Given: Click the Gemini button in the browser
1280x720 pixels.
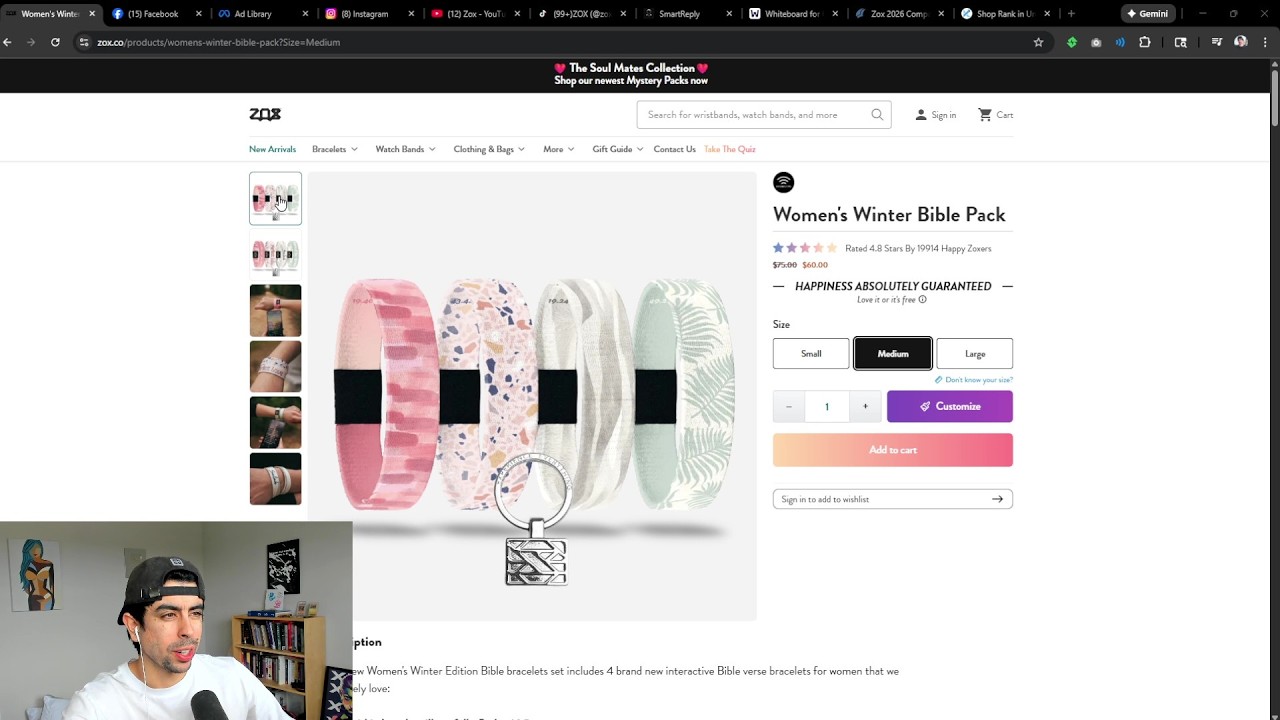Looking at the screenshot, I should pyautogui.click(x=1148, y=14).
